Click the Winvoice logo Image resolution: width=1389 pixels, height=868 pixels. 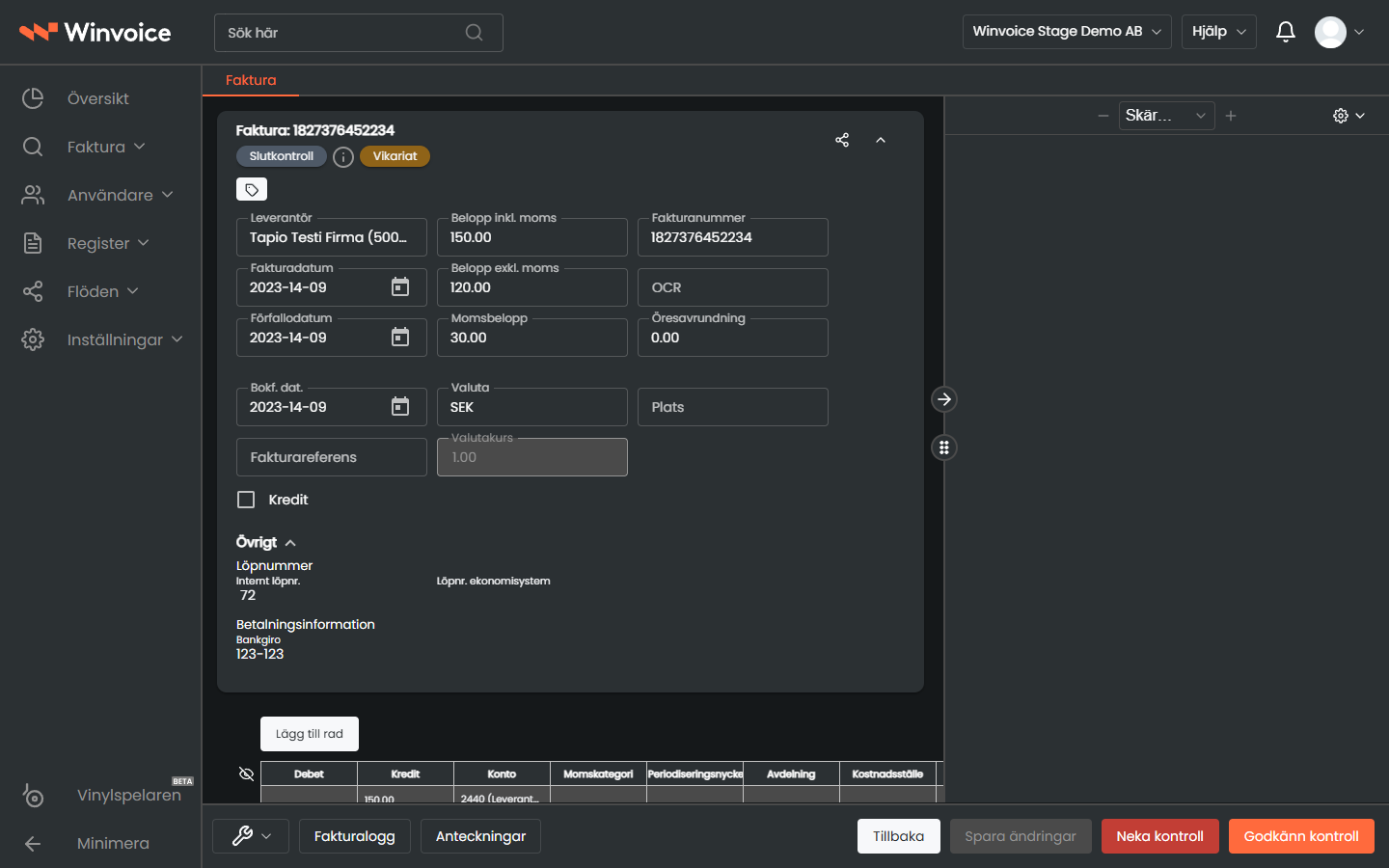[x=95, y=33]
